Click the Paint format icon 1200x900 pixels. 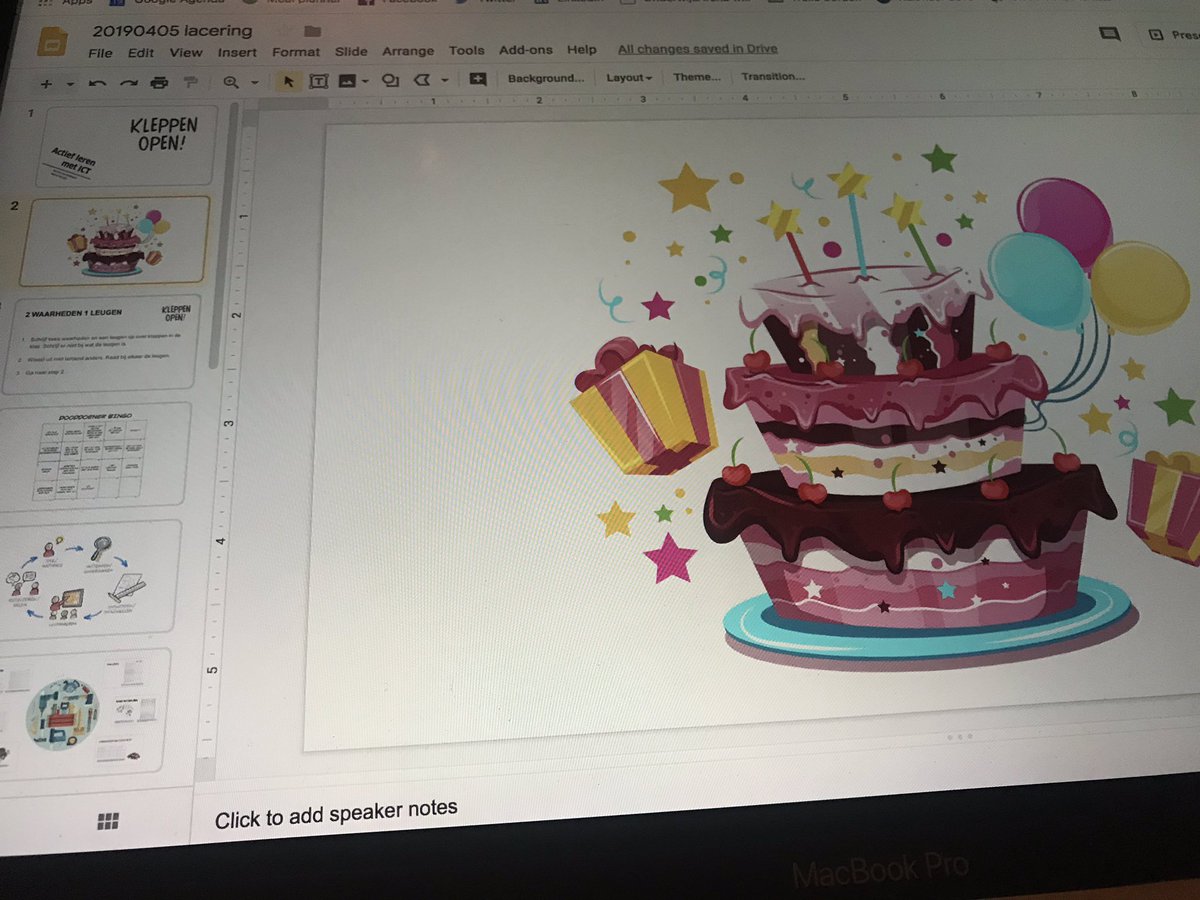coord(192,81)
